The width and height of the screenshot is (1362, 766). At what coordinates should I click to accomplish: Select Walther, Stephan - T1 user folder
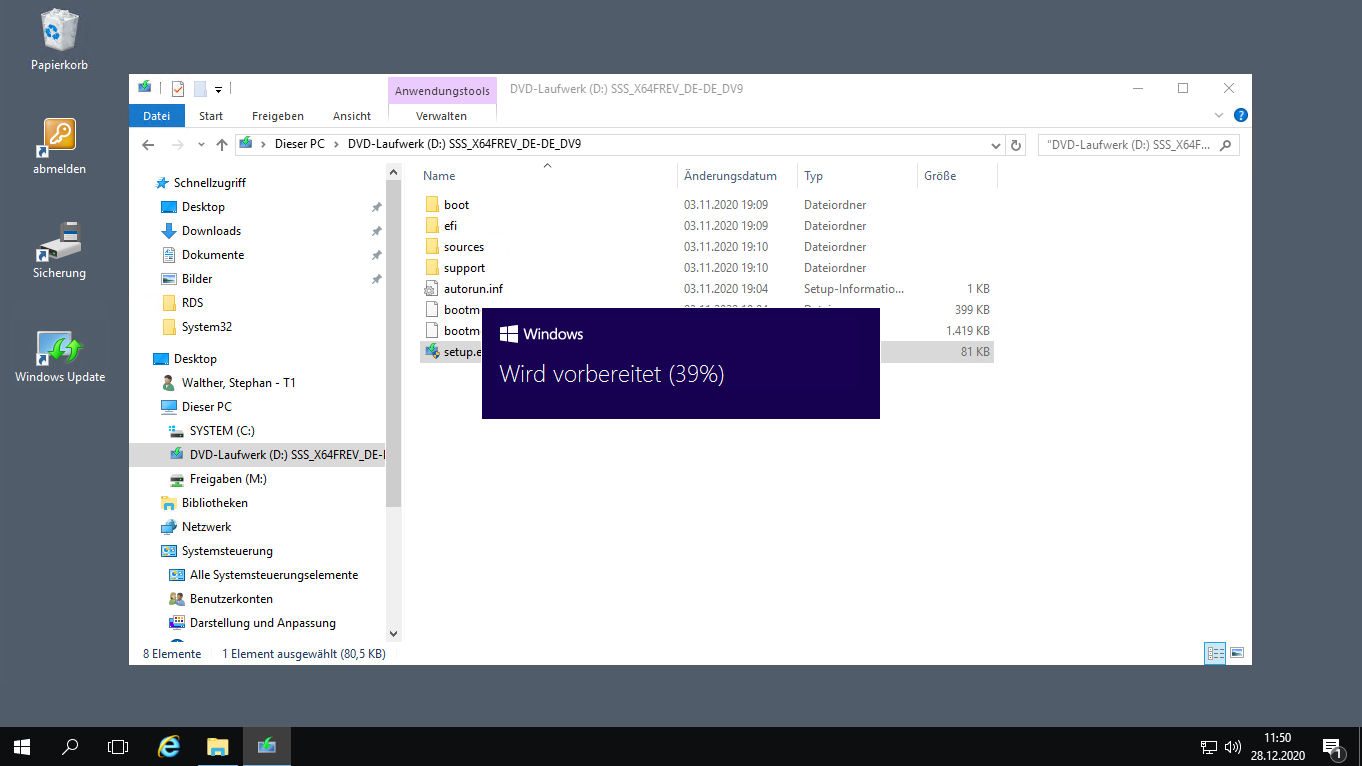click(x=238, y=383)
